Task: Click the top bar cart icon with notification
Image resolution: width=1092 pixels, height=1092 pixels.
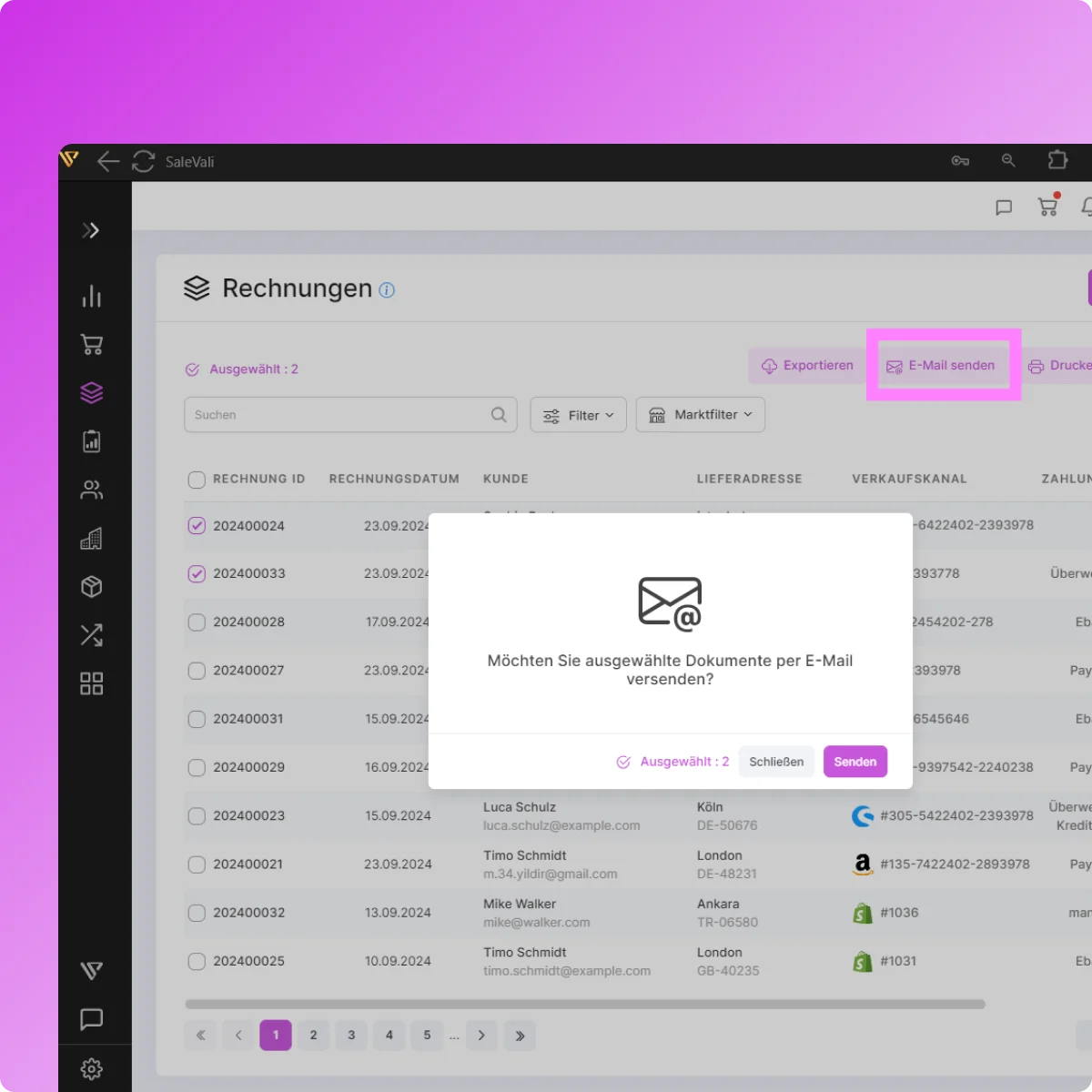Action: click(1048, 207)
